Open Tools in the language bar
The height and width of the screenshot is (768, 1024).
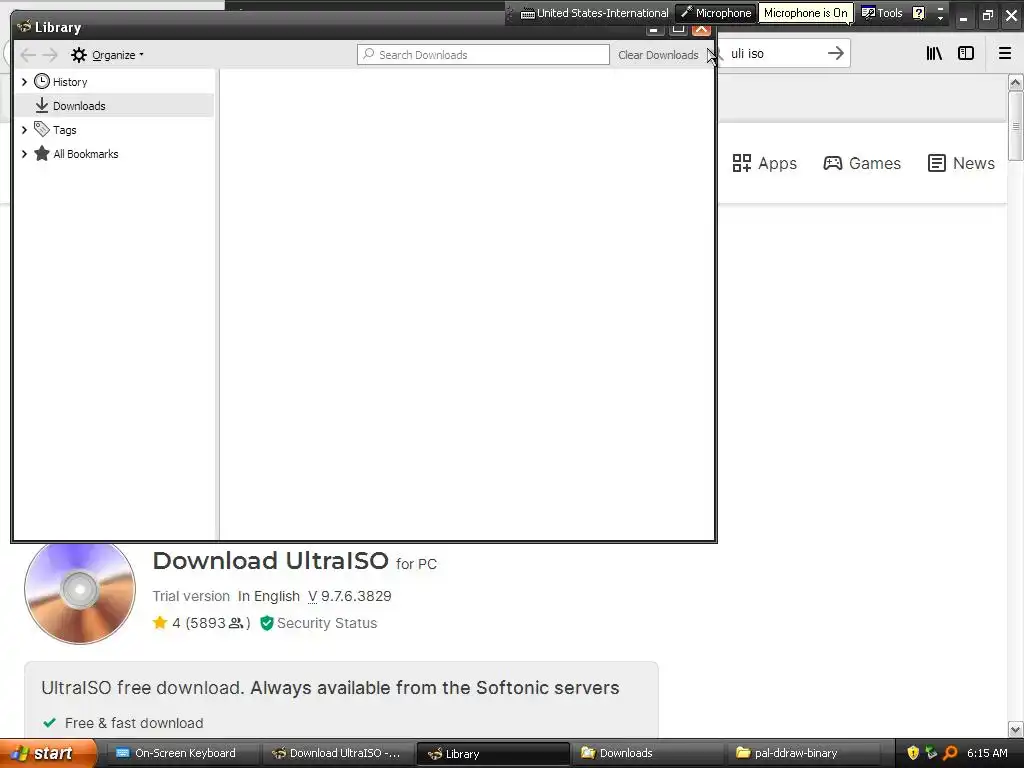point(882,13)
